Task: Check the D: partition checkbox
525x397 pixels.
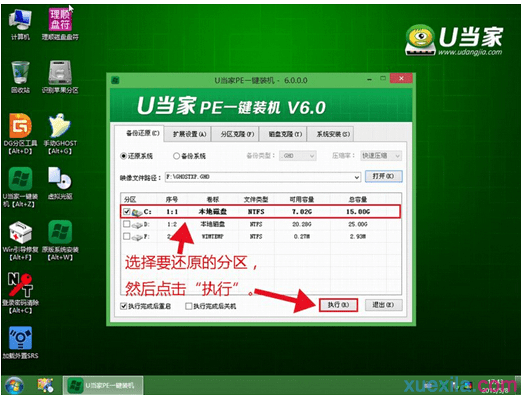Action: click(x=127, y=224)
